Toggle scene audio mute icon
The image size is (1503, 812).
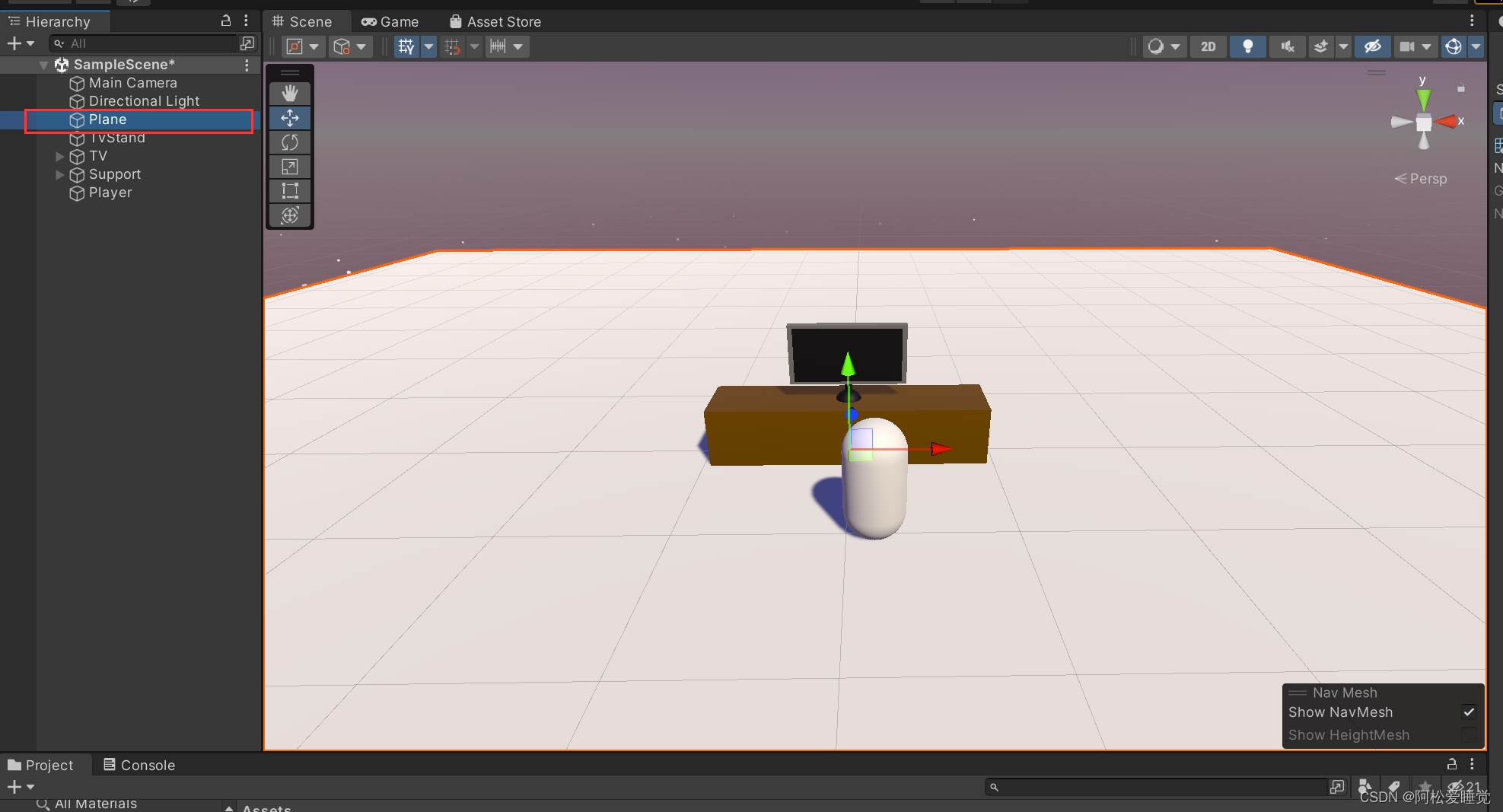1288,46
